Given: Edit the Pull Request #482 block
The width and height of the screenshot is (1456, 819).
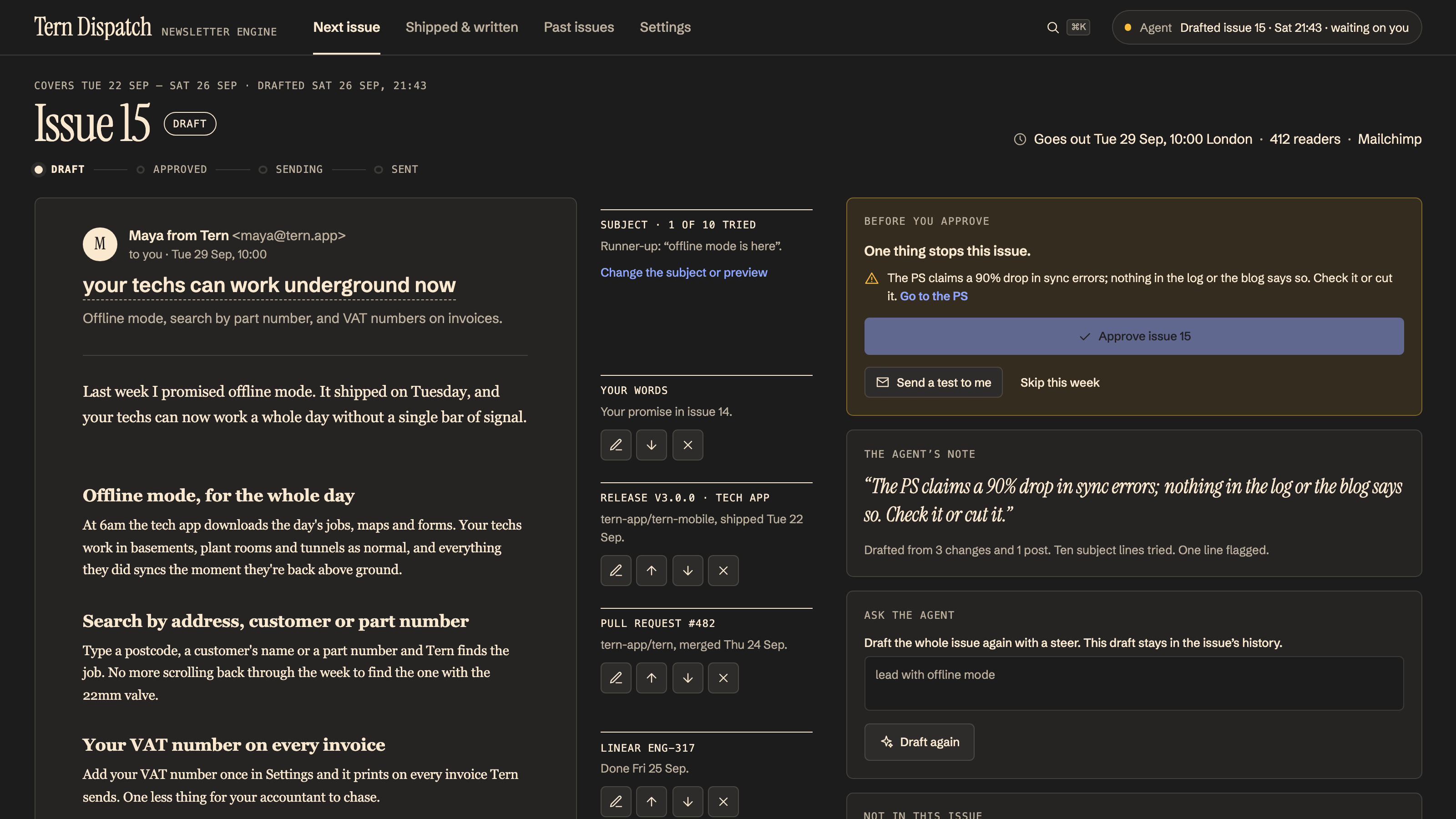Looking at the screenshot, I should (616, 677).
